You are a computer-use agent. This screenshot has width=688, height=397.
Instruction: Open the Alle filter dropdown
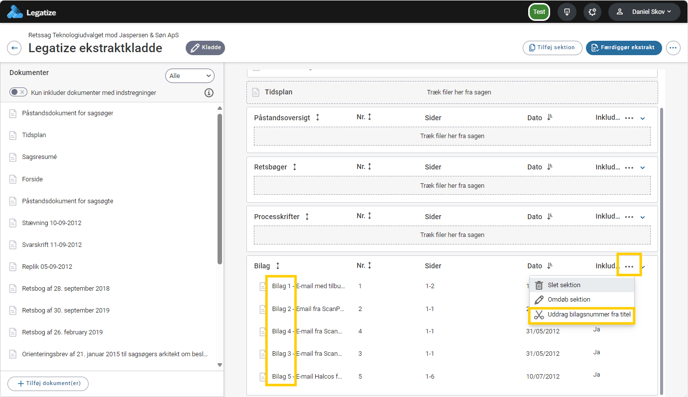click(x=190, y=75)
